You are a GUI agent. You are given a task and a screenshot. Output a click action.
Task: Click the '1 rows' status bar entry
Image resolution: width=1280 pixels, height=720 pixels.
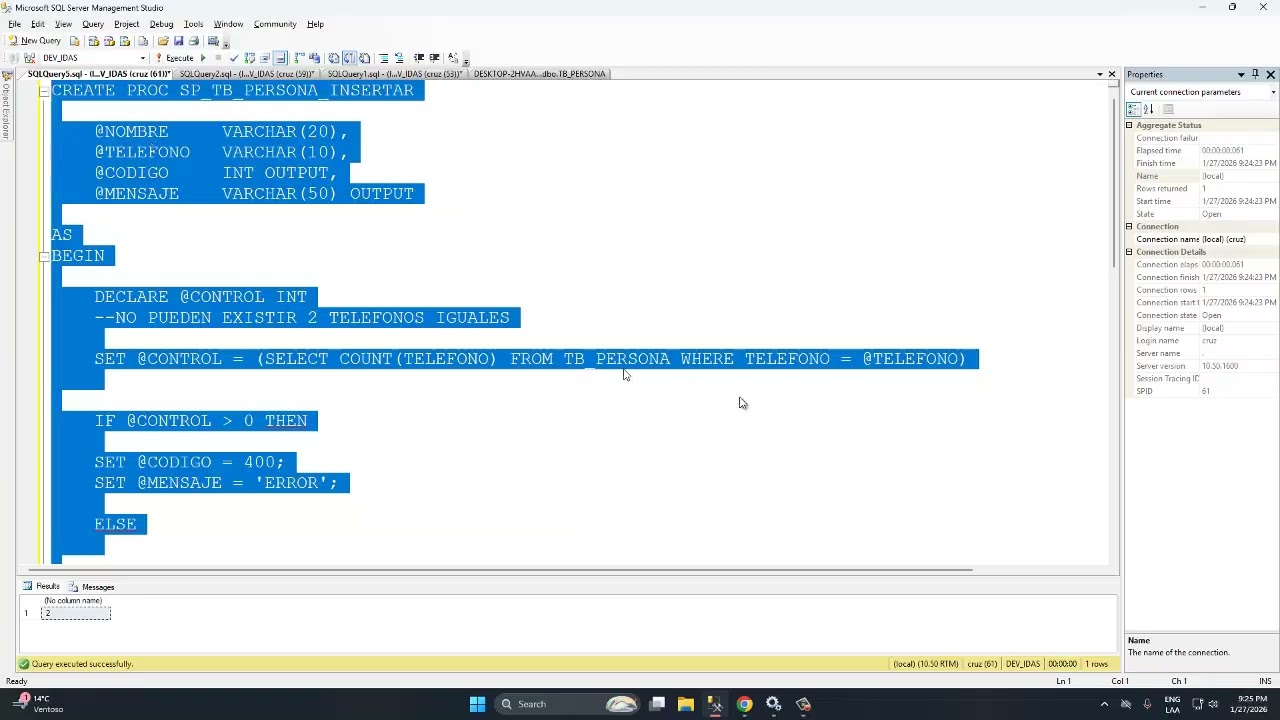[x=1097, y=664]
